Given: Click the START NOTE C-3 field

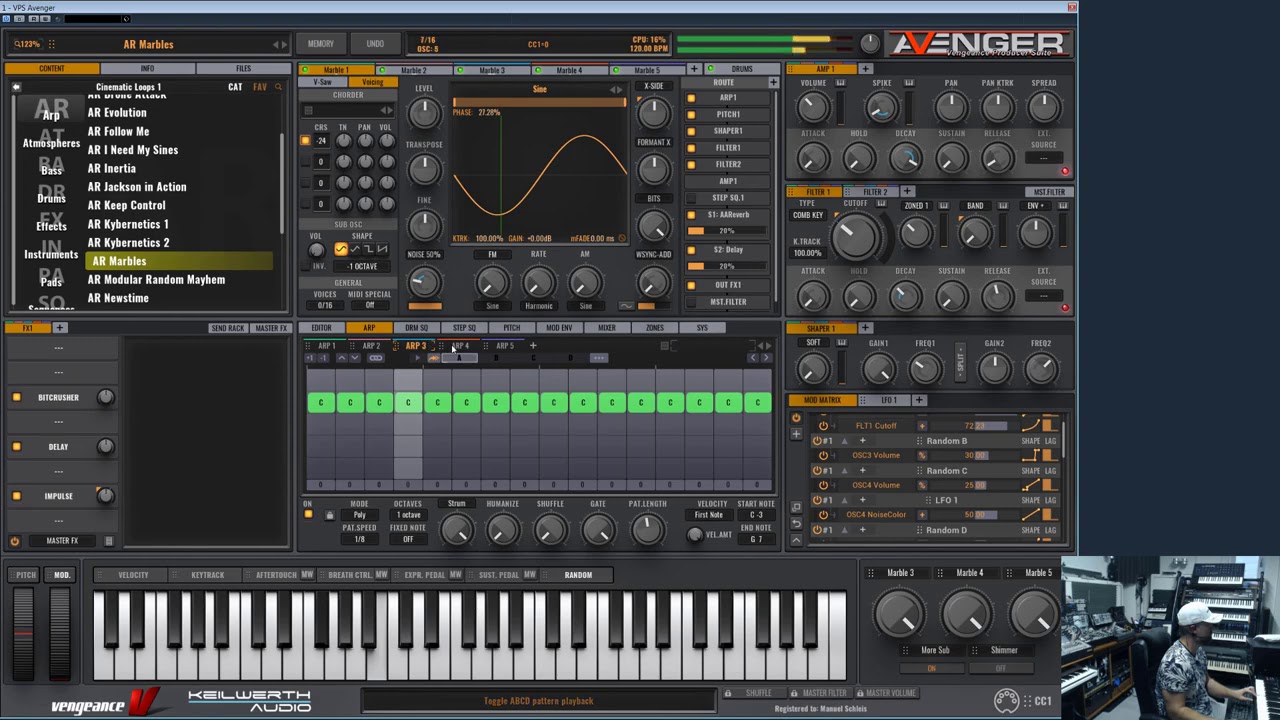Looking at the screenshot, I should [x=756, y=515].
